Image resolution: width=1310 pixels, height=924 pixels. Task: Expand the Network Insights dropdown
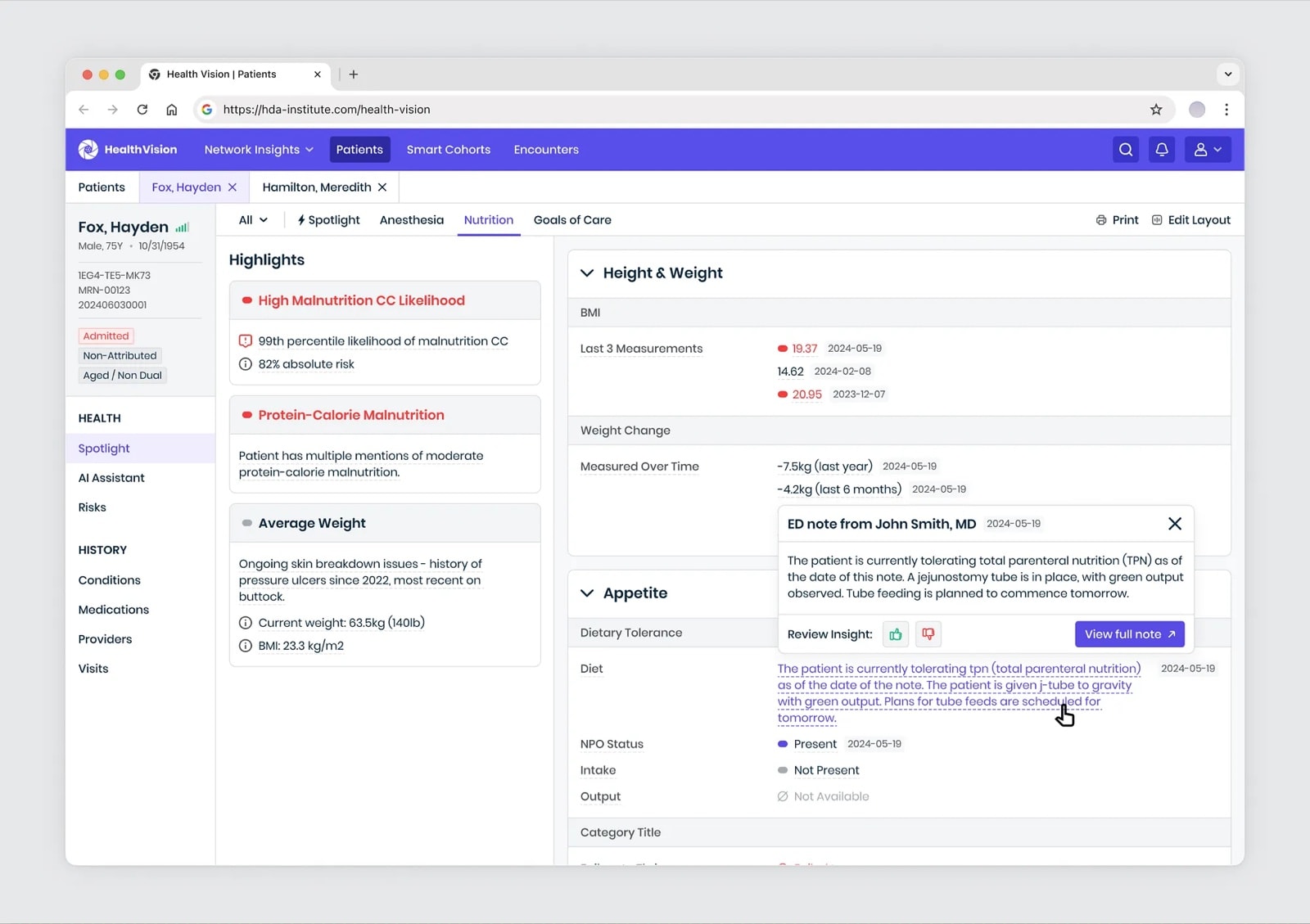click(259, 150)
